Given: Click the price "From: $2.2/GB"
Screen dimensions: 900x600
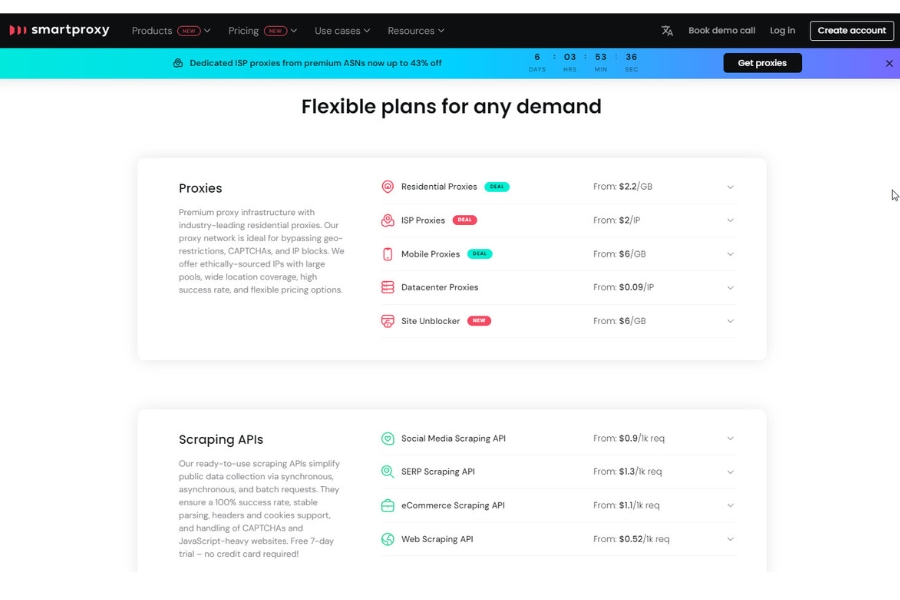Looking at the screenshot, I should 622,187.
